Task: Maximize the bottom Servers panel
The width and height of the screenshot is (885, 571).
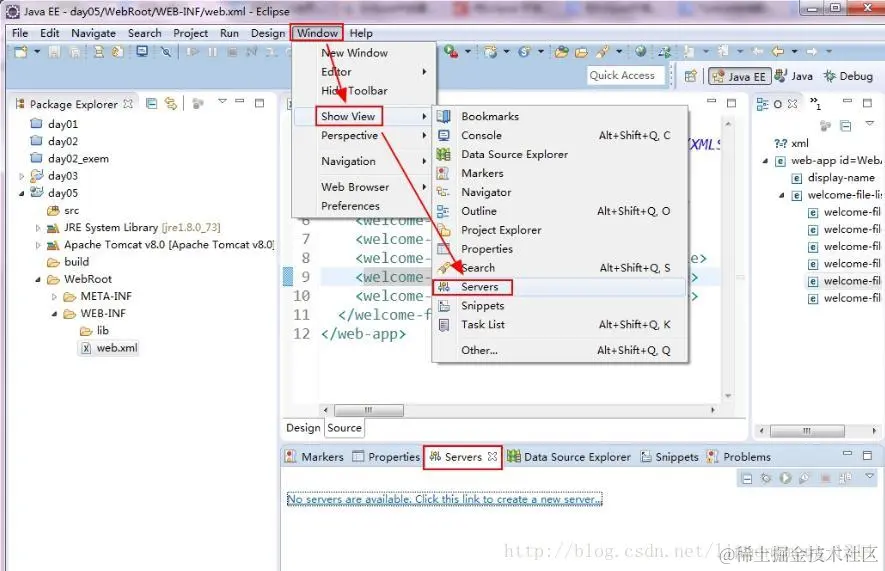Action: 868,455
